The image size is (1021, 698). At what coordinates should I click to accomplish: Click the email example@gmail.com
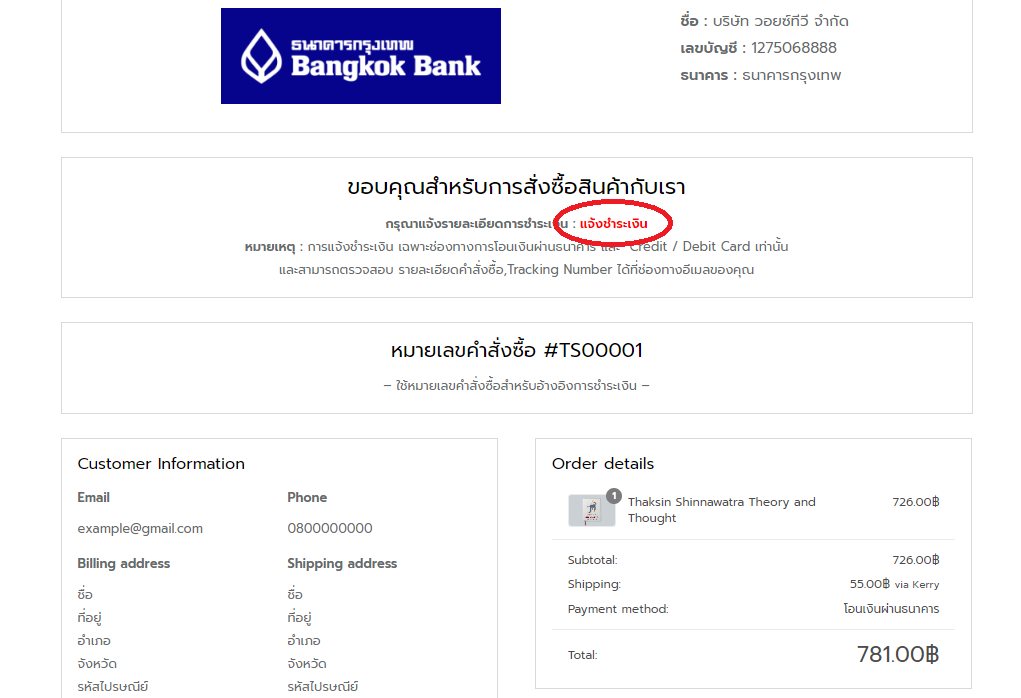[140, 528]
